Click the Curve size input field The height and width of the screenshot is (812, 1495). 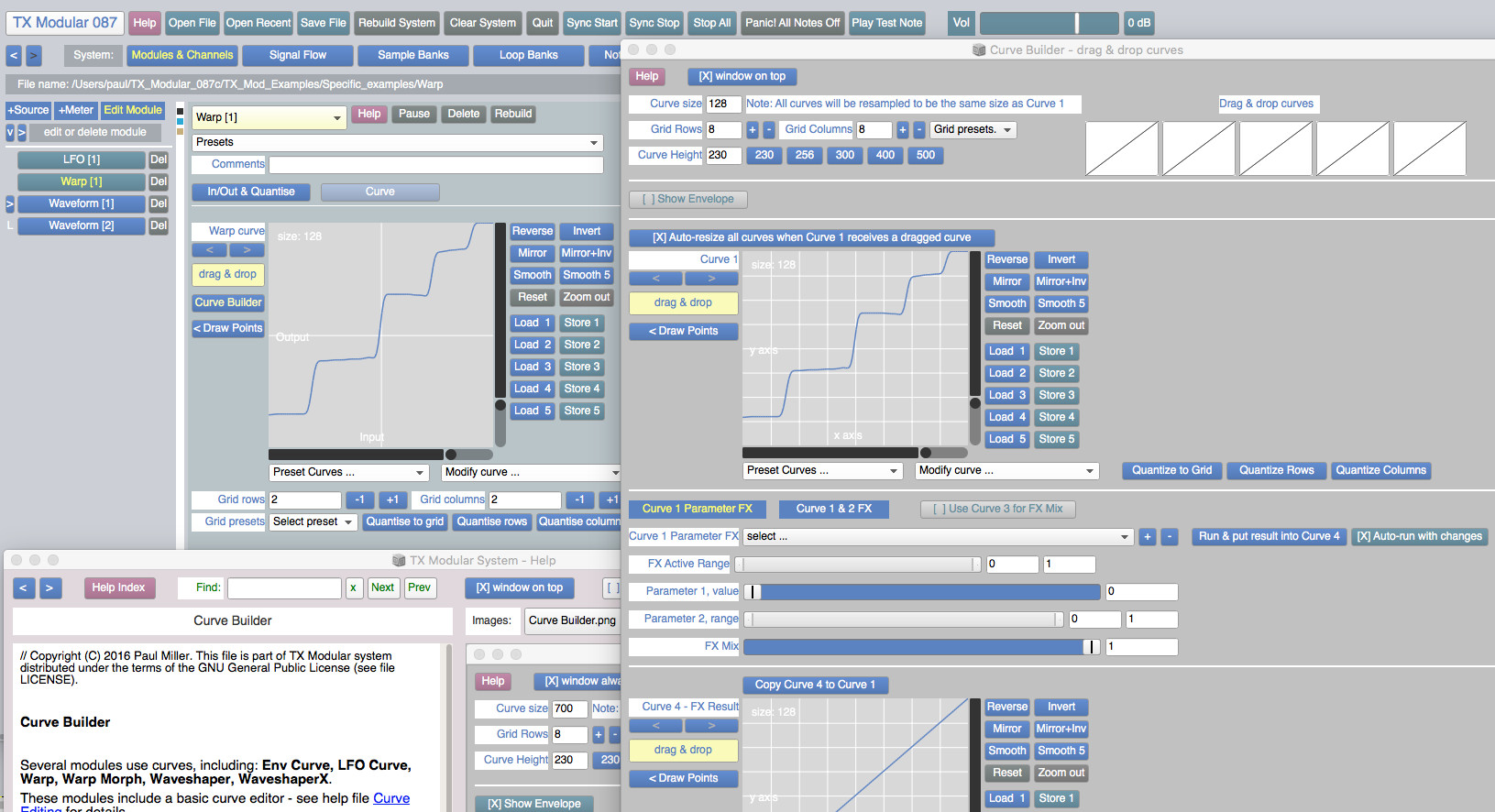click(x=723, y=104)
